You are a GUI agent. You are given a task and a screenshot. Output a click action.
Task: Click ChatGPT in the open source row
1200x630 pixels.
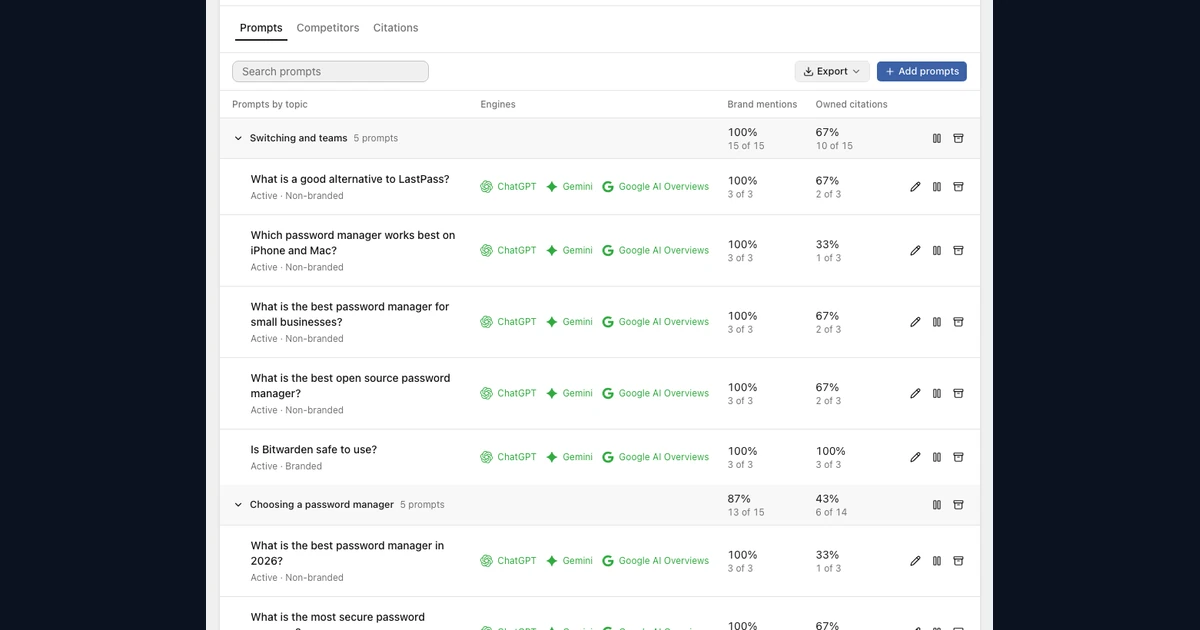508,394
